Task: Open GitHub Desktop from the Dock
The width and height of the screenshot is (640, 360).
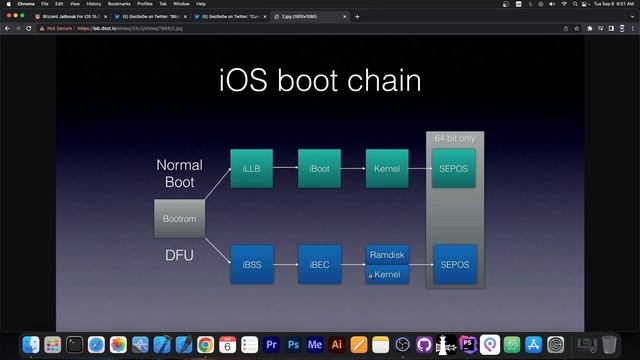Action: click(x=424, y=345)
